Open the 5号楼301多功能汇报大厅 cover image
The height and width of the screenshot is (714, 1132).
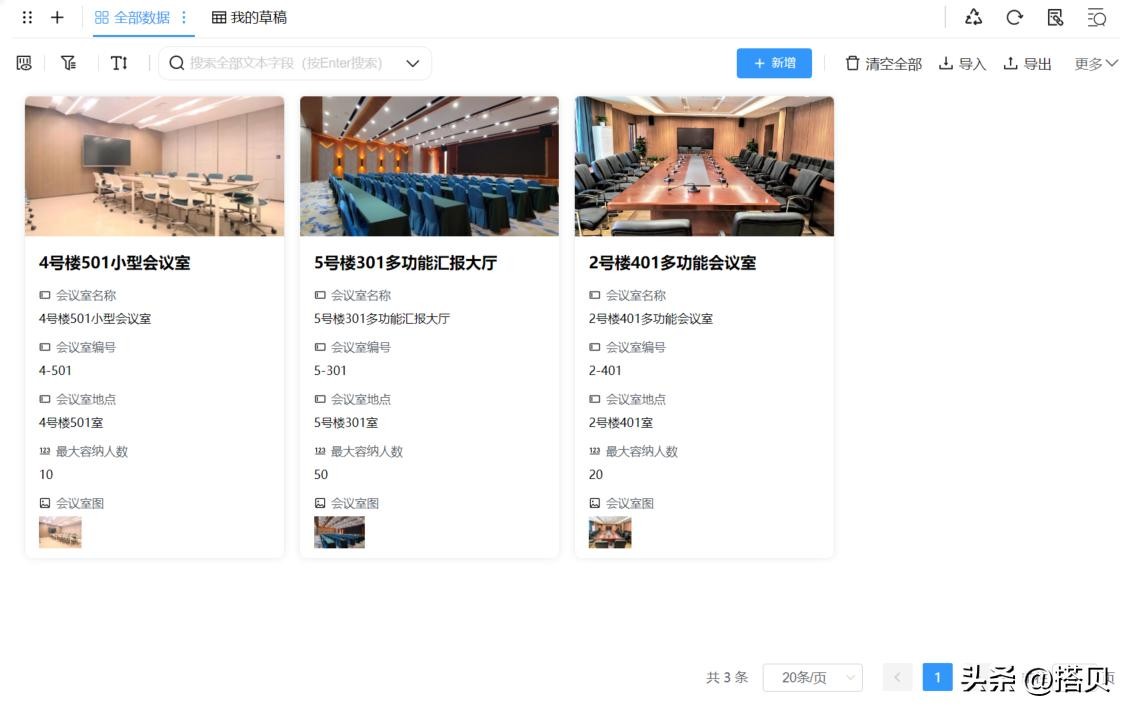(x=429, y=166)
